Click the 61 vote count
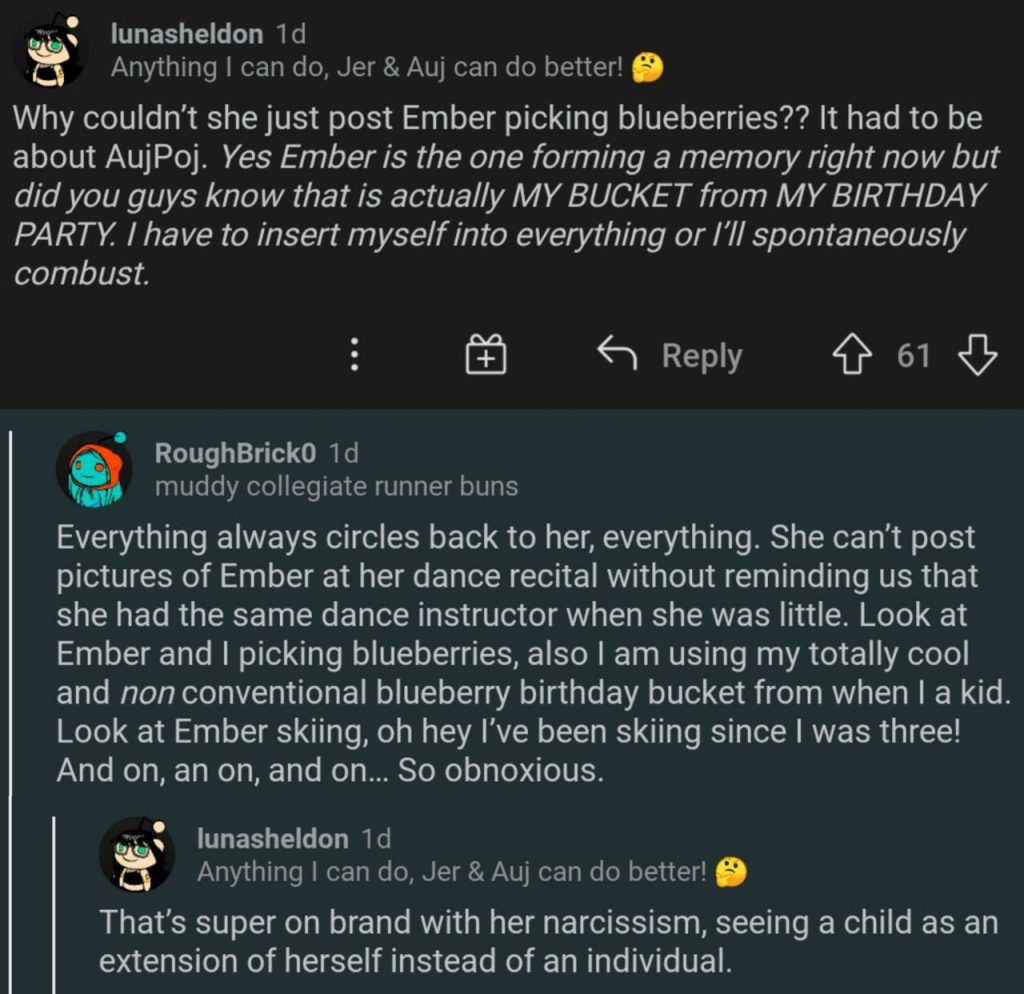The image size is (1024, 994). coord(913,355)
